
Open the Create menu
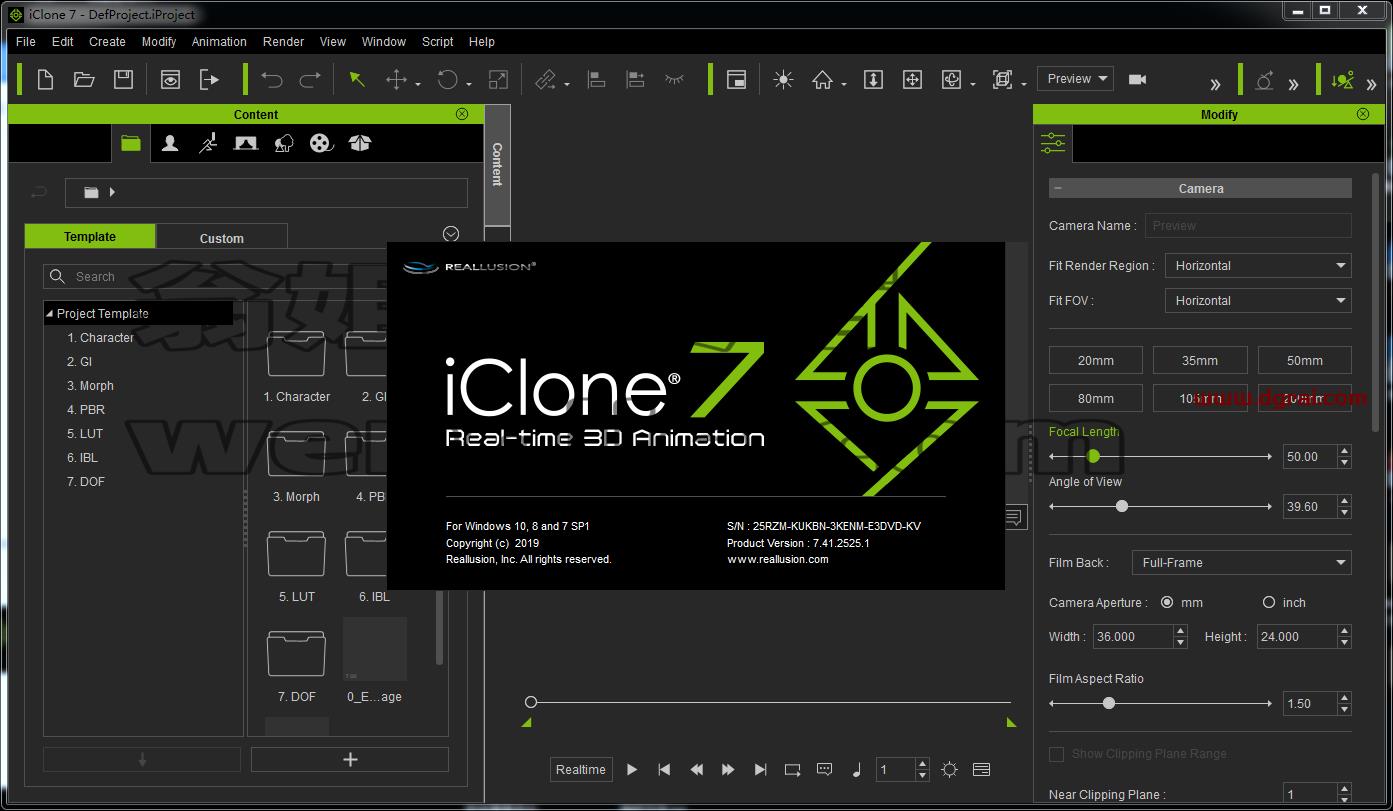coord(107,42)
